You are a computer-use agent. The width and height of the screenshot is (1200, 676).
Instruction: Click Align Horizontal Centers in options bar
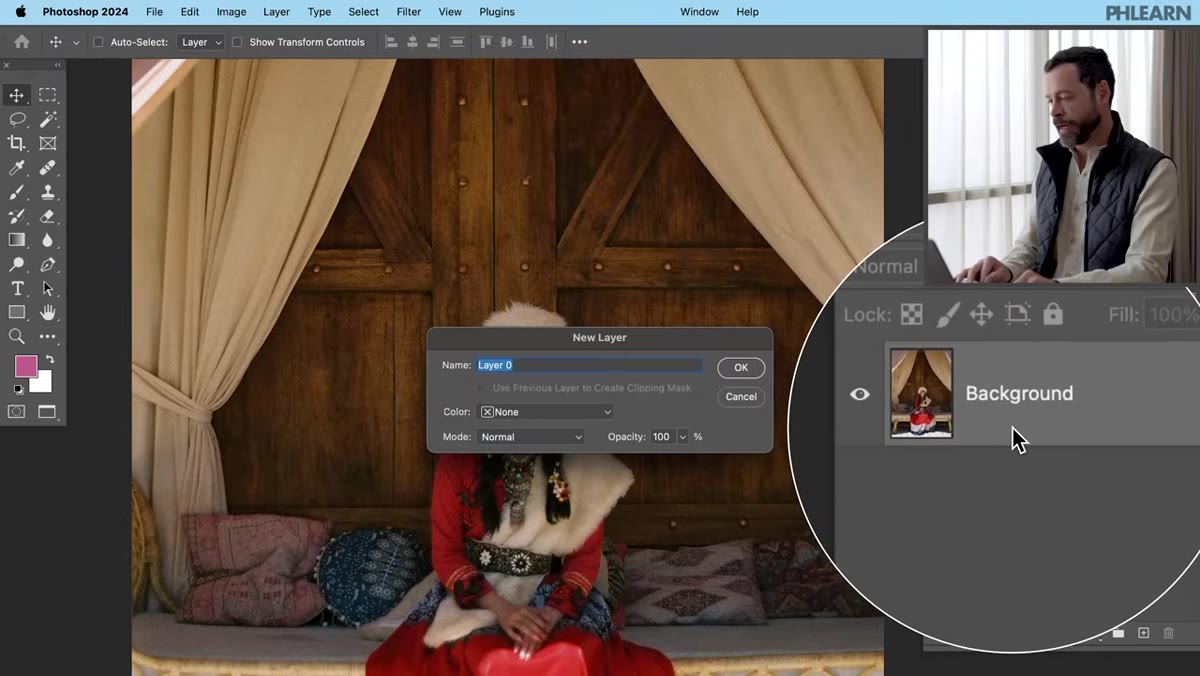coord(412,42)
